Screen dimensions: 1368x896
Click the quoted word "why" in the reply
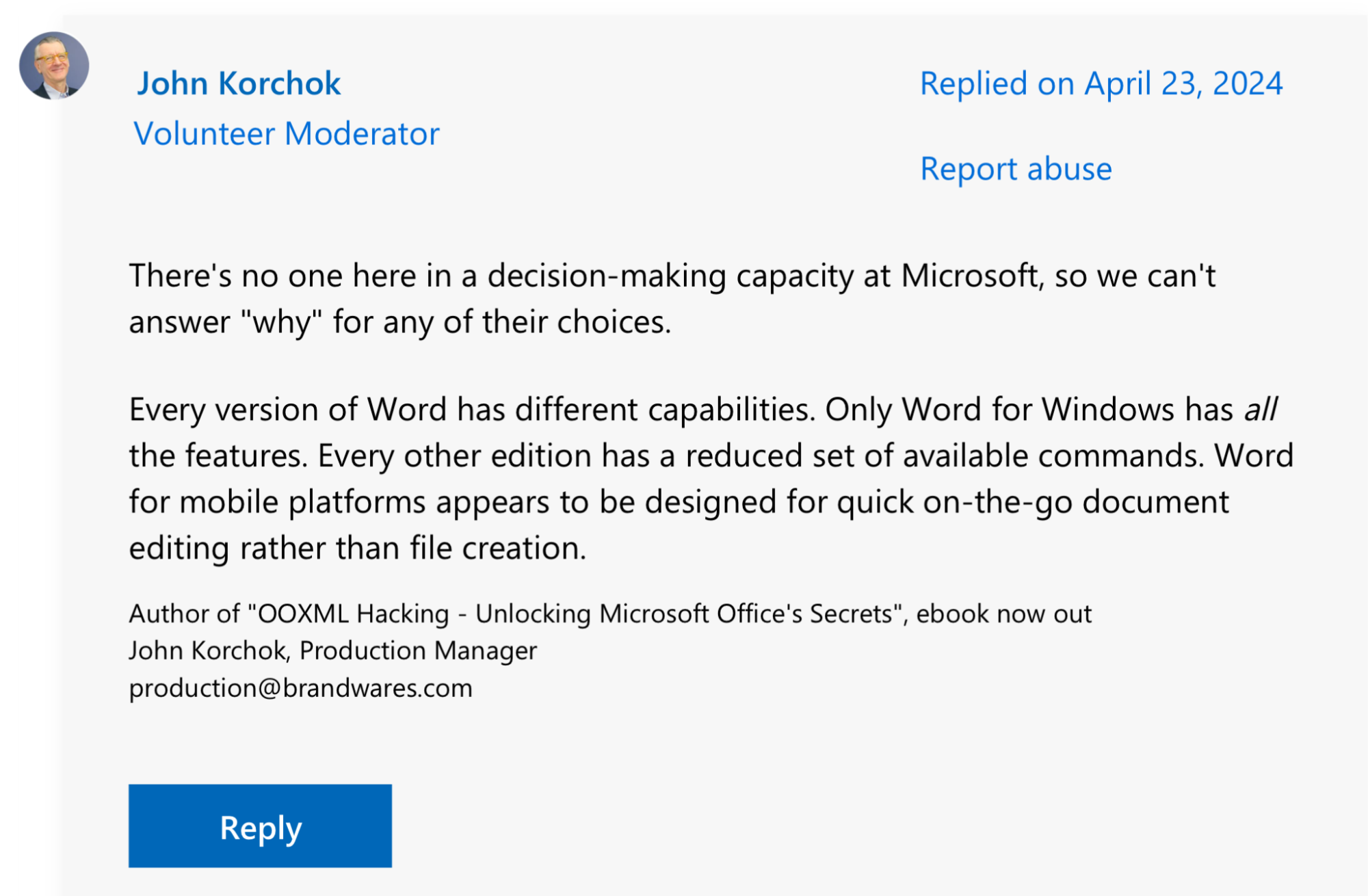click(x=281, y=322)
